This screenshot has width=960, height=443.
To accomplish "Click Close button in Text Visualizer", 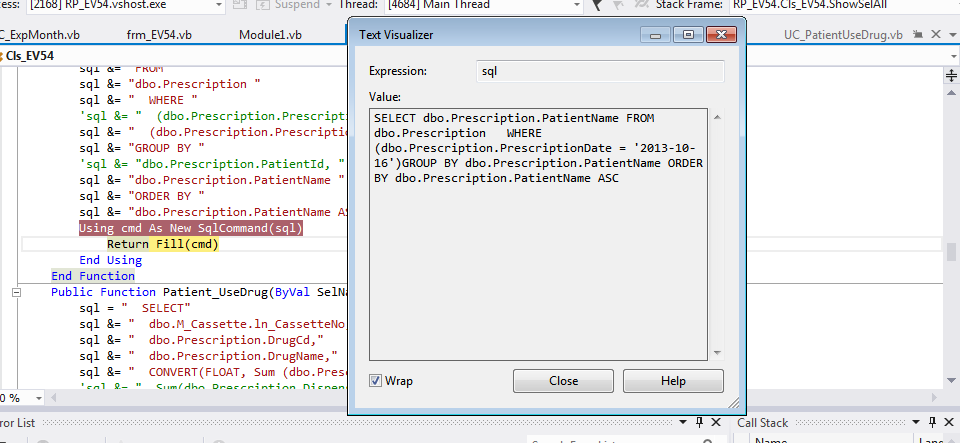I will [x=563, y=381].
